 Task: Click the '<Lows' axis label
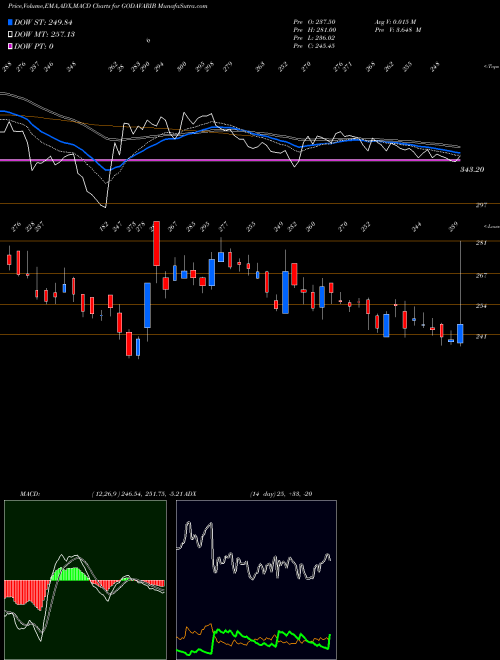(x=491, y=226)
